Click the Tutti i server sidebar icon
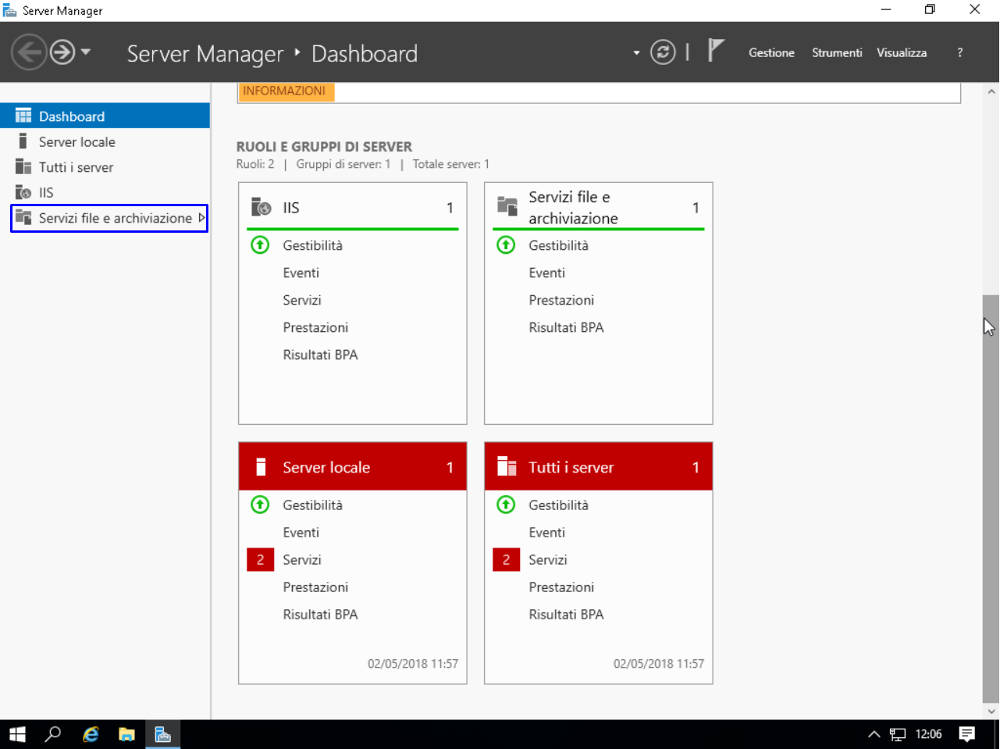This screenshot has height=749, width=1000. tap(23, 167)
